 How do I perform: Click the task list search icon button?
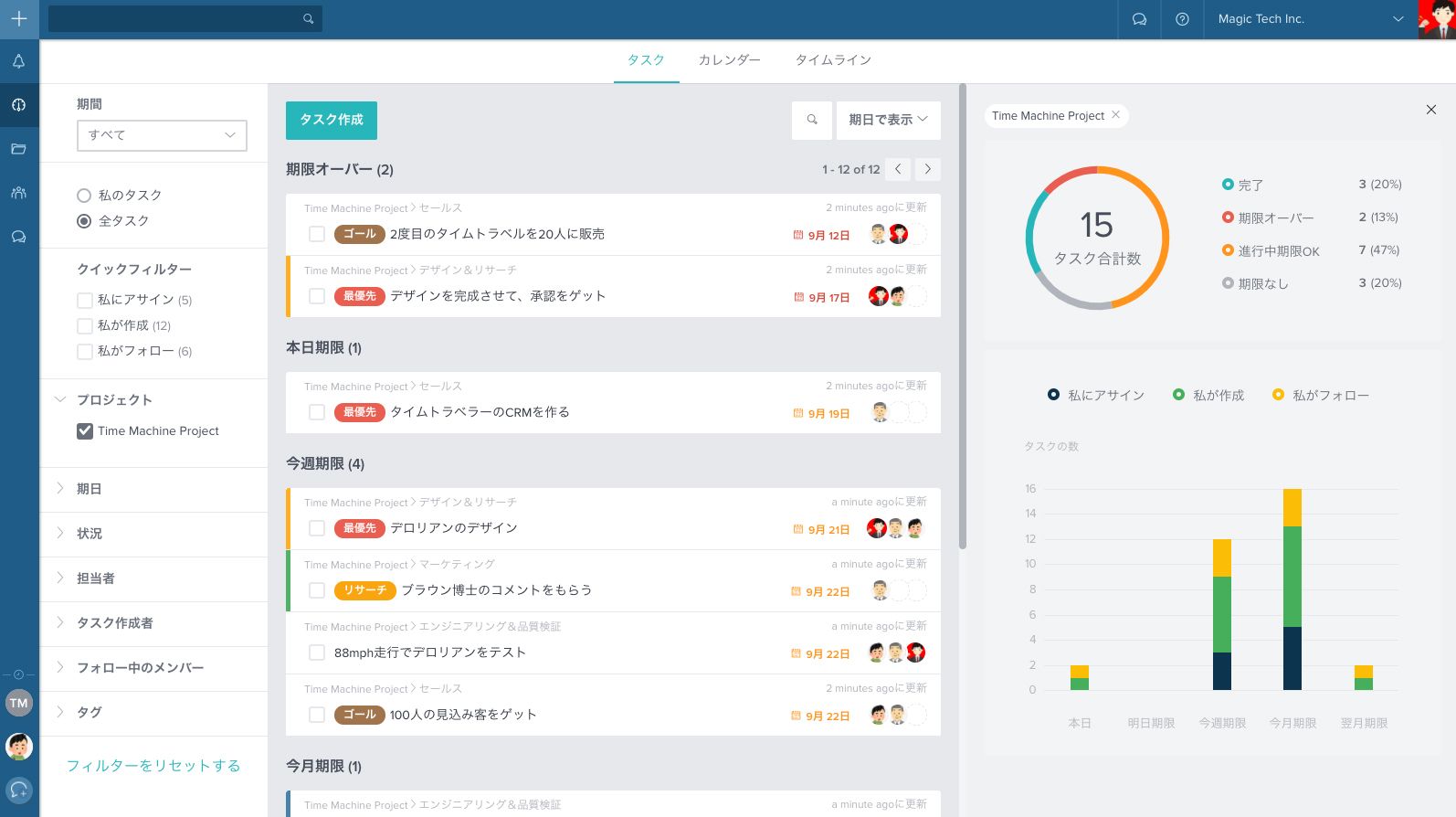pyautogui.click(x=812, y=120)
